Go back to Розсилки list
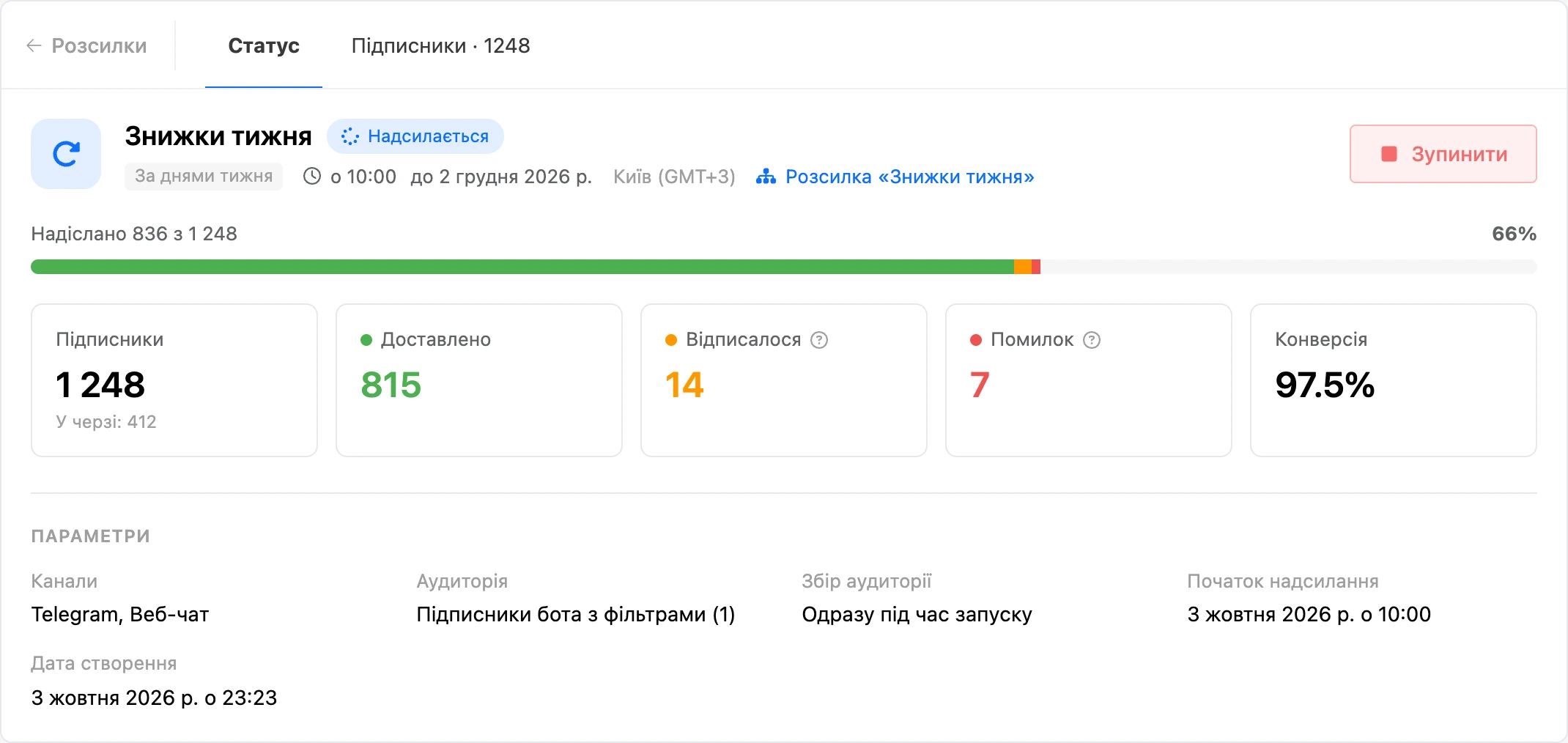Image resolution: width=1568 pixels, height=743 pixels. (x=86, y=45)
